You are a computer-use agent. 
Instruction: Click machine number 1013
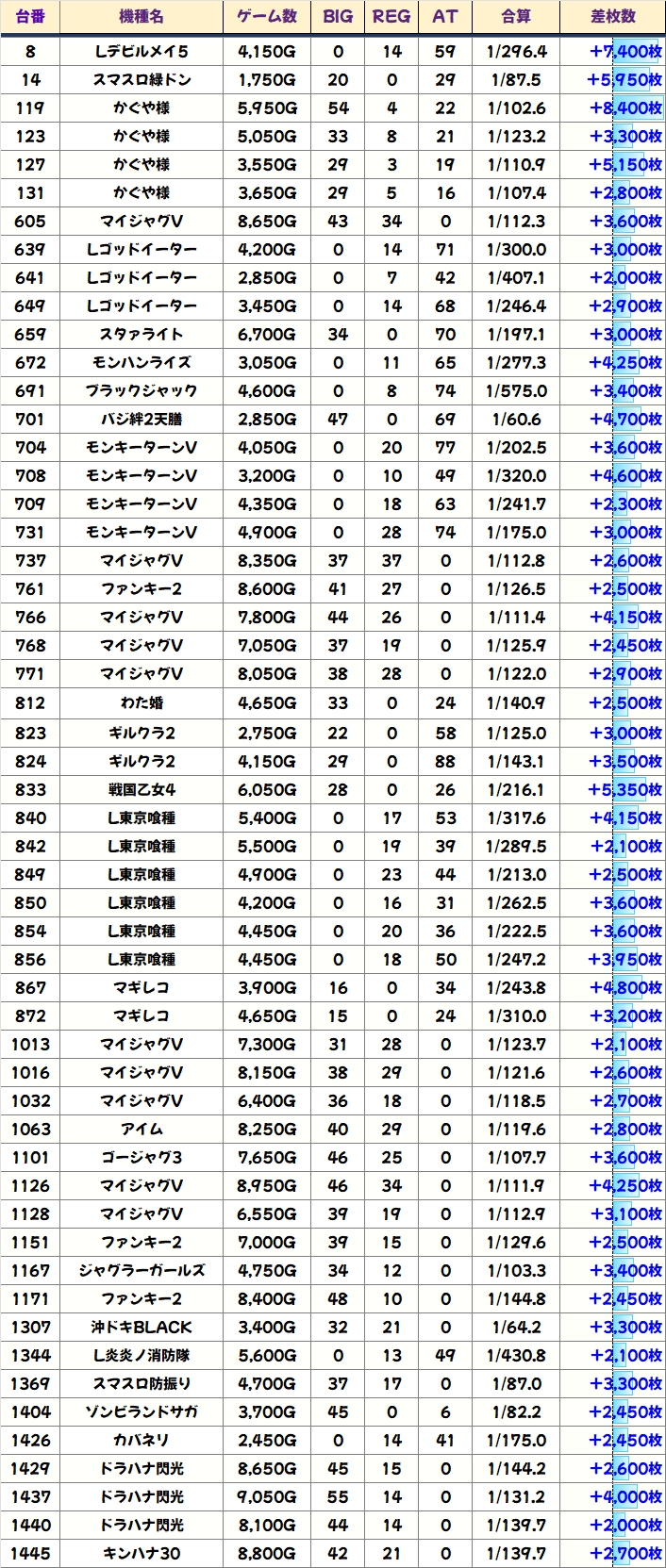[30, 1044]
